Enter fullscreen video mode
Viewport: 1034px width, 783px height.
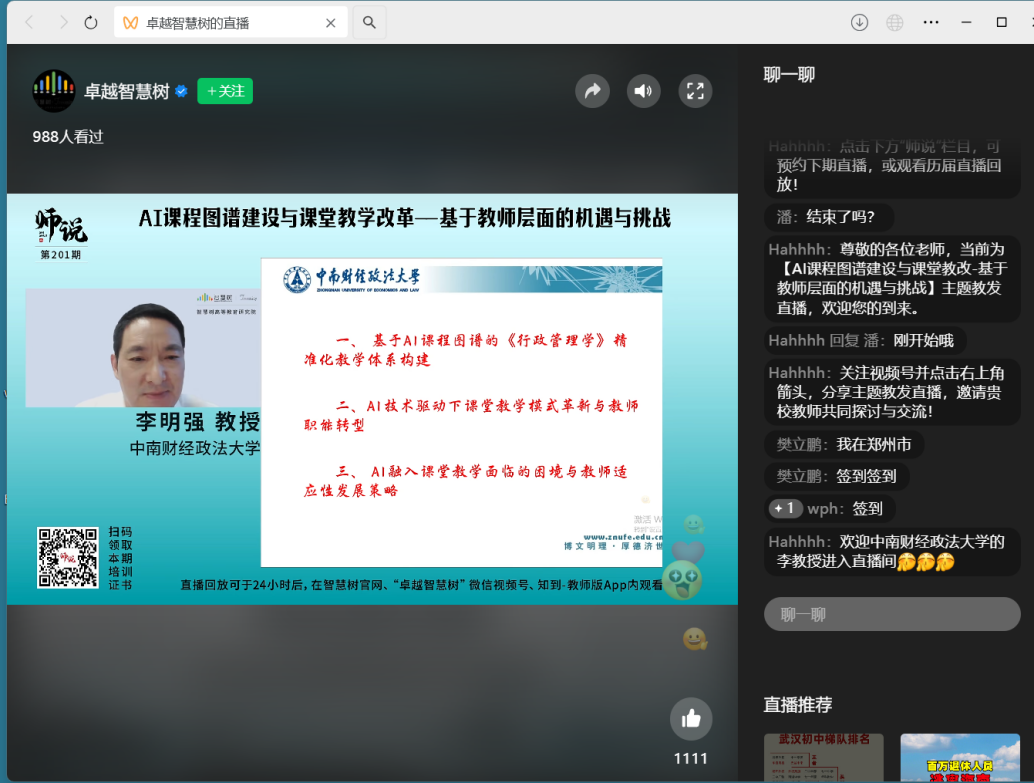pyautogui.click(x=695, y=92)
